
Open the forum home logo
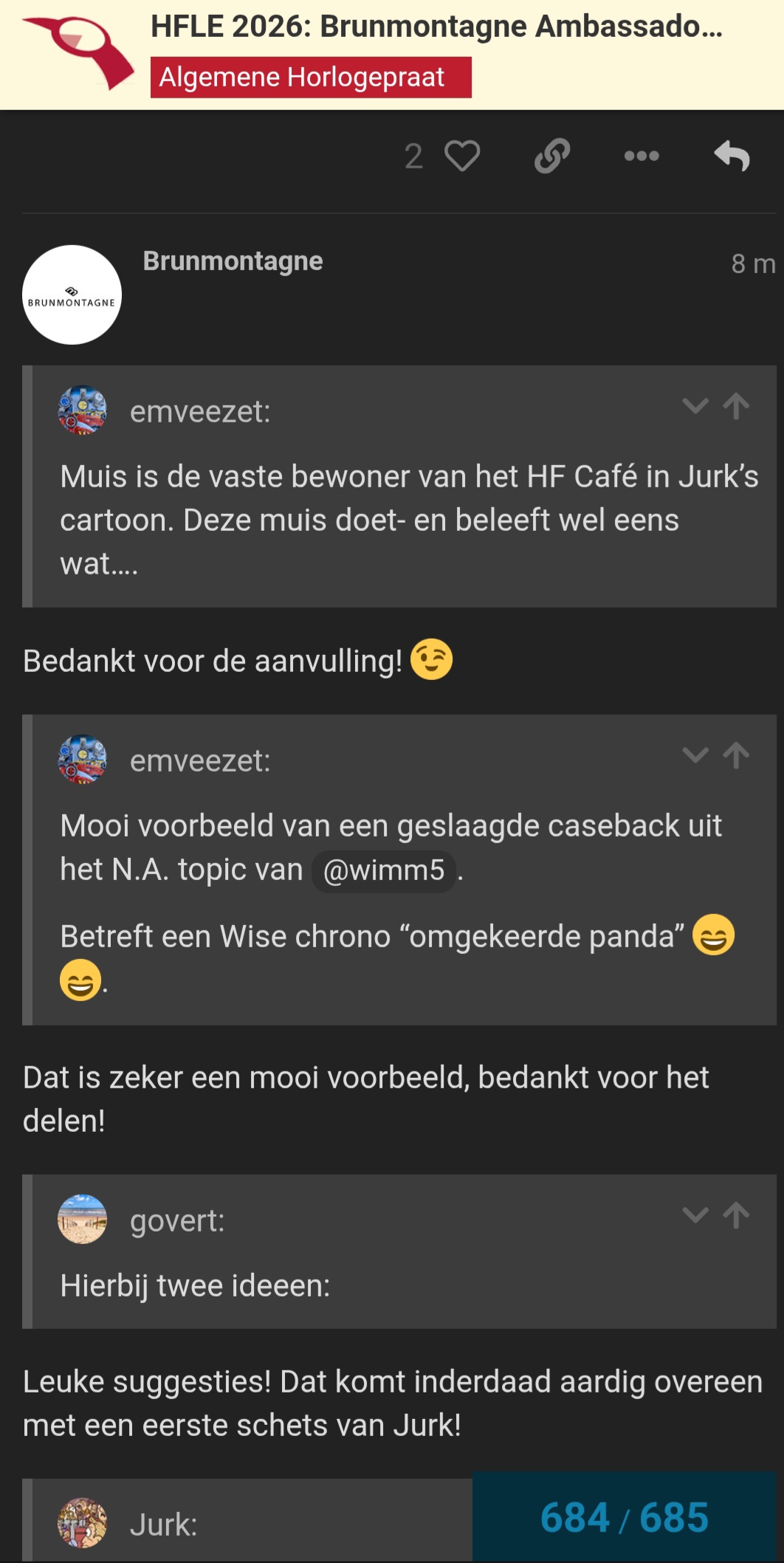(x=77, y=53)
